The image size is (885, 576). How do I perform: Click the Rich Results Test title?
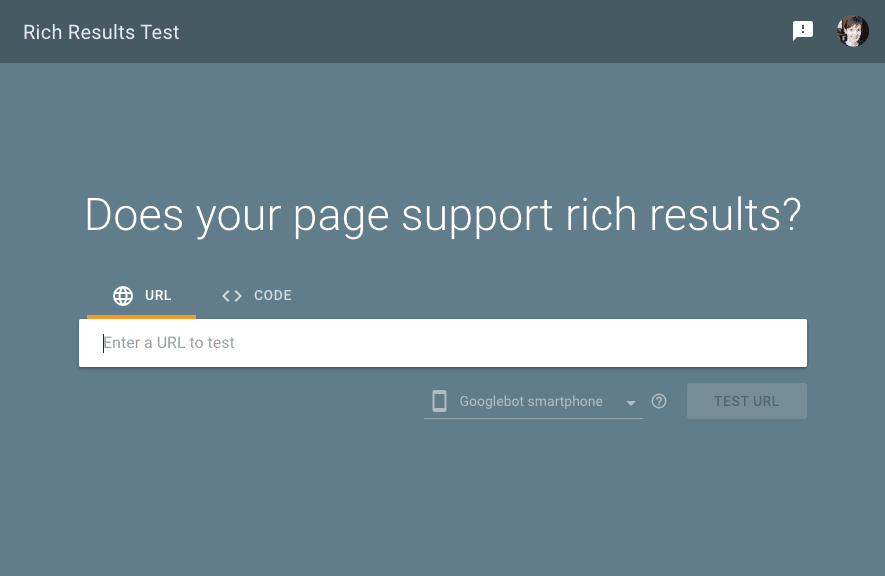click(x=101, y=32)
